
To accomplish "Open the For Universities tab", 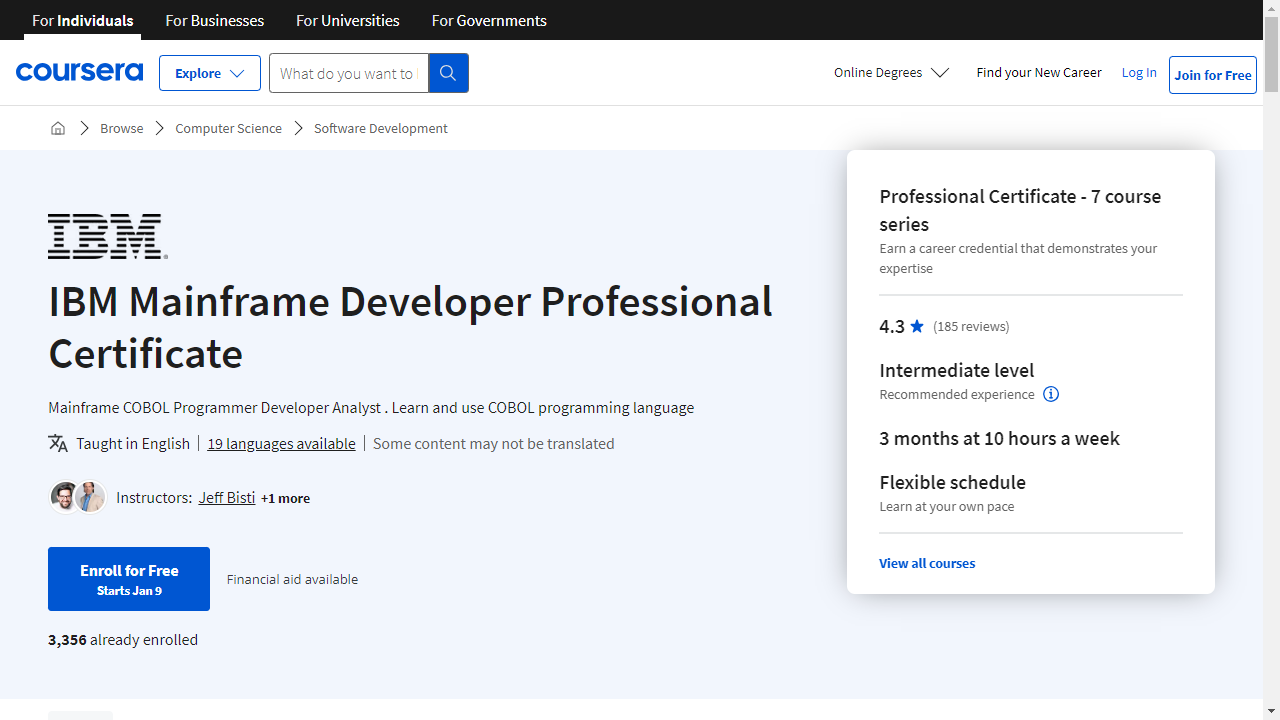I will [348, 20].
